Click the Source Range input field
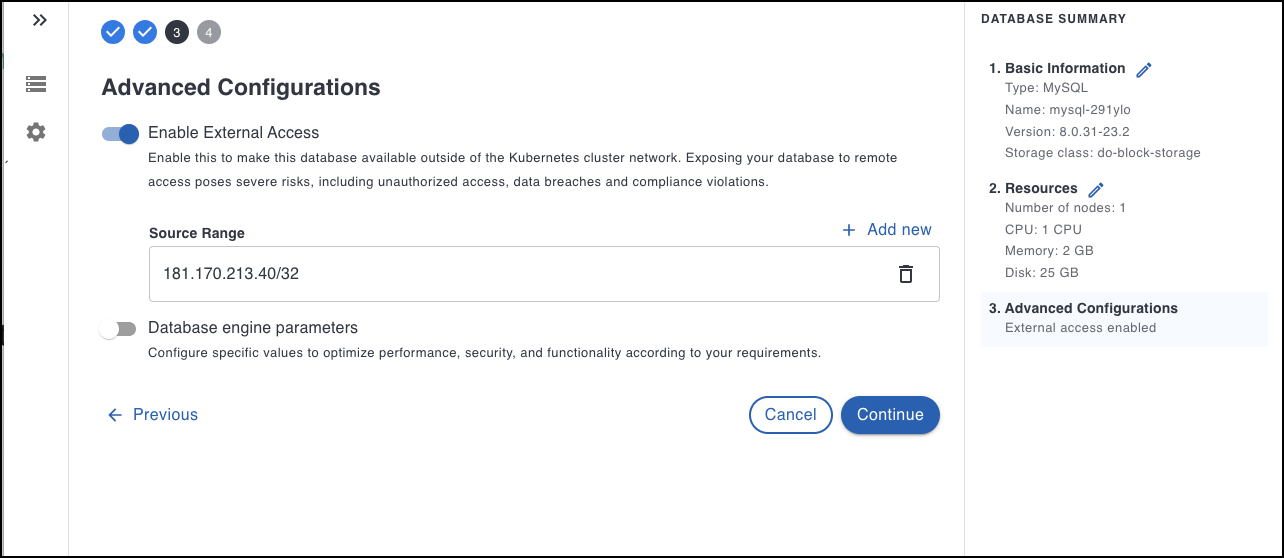 500,274
